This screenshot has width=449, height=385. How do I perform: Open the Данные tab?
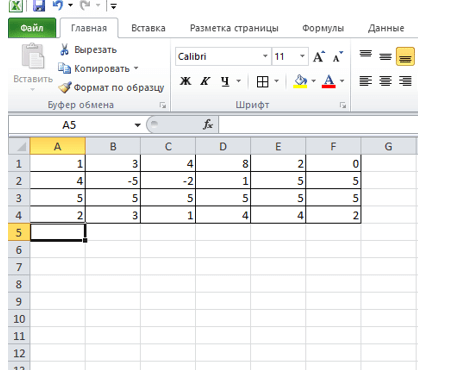pos(386,28)
